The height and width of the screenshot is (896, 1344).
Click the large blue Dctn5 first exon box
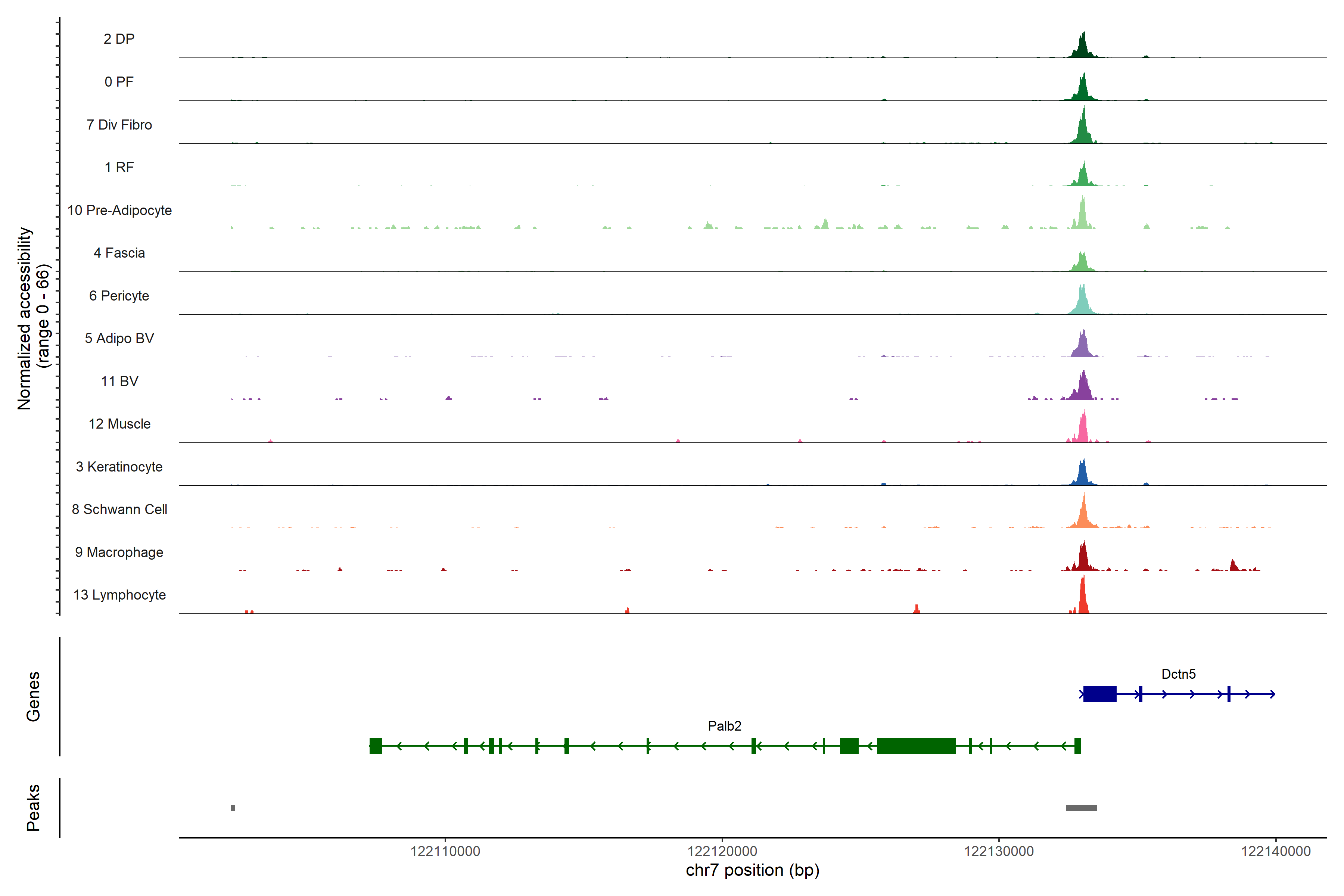click(1099, 694)
